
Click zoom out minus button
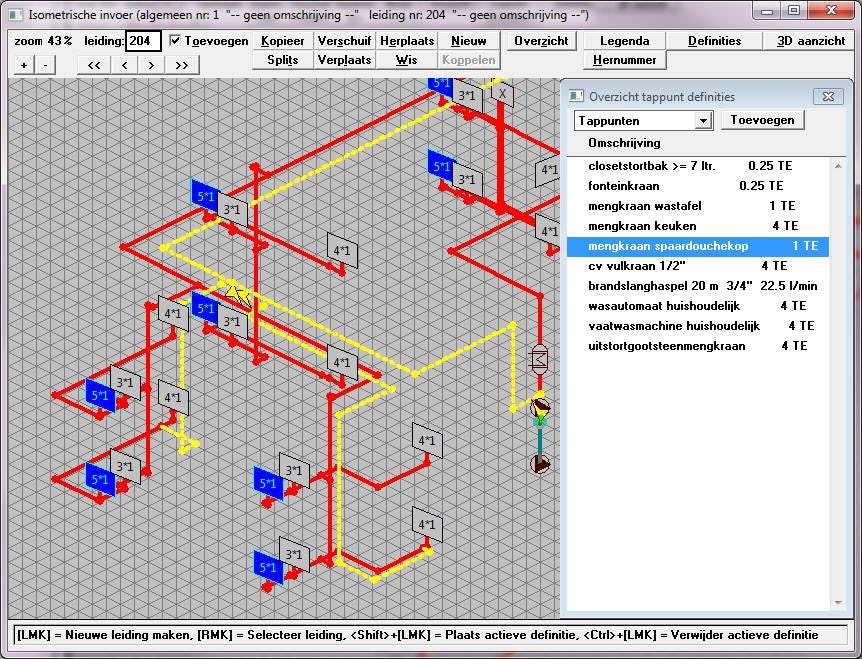pyautogui.click(x=44, y=64)
